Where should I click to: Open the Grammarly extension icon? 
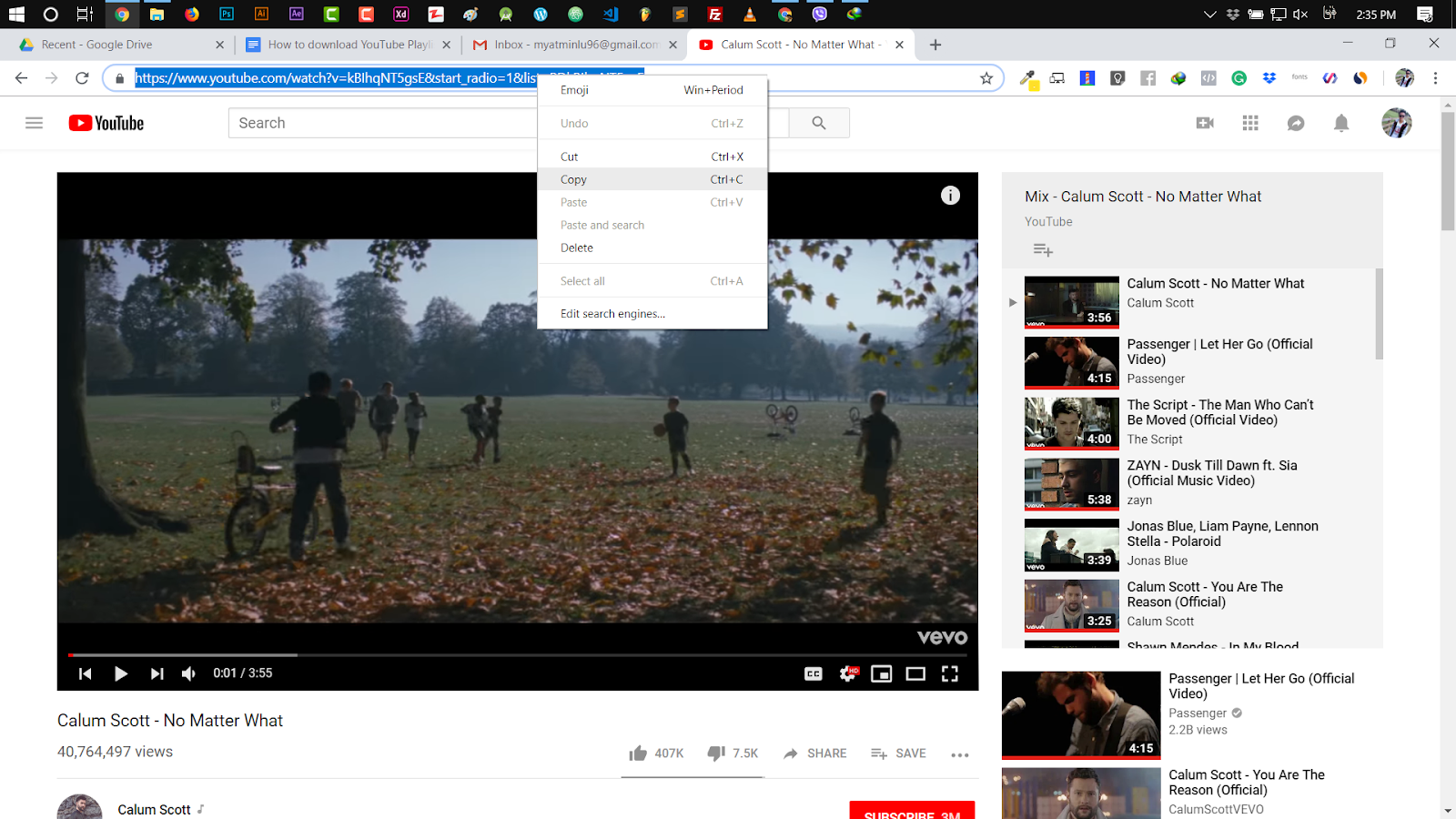[1239, 78]
